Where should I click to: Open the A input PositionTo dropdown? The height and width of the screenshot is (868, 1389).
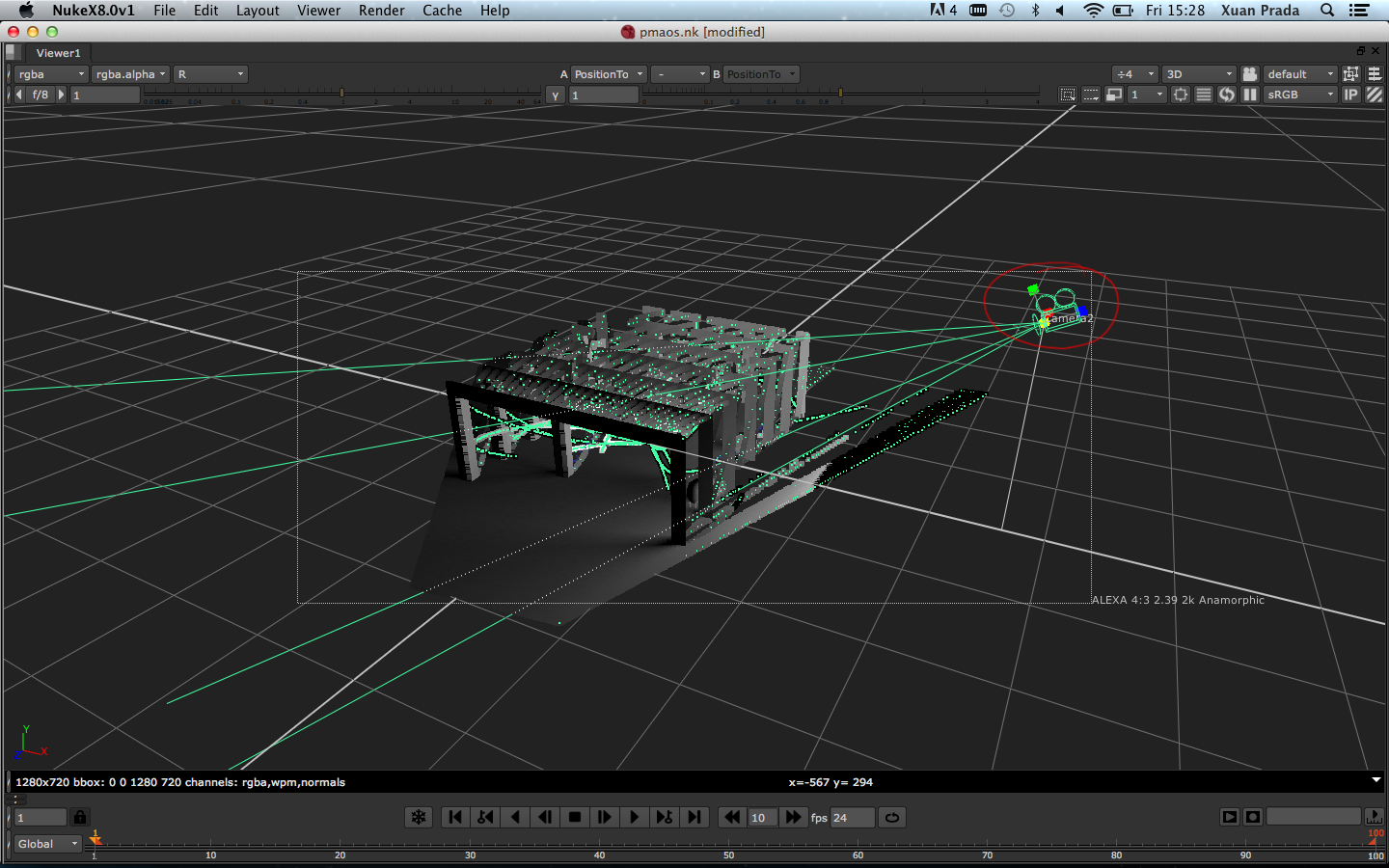(x=609, y=74)
